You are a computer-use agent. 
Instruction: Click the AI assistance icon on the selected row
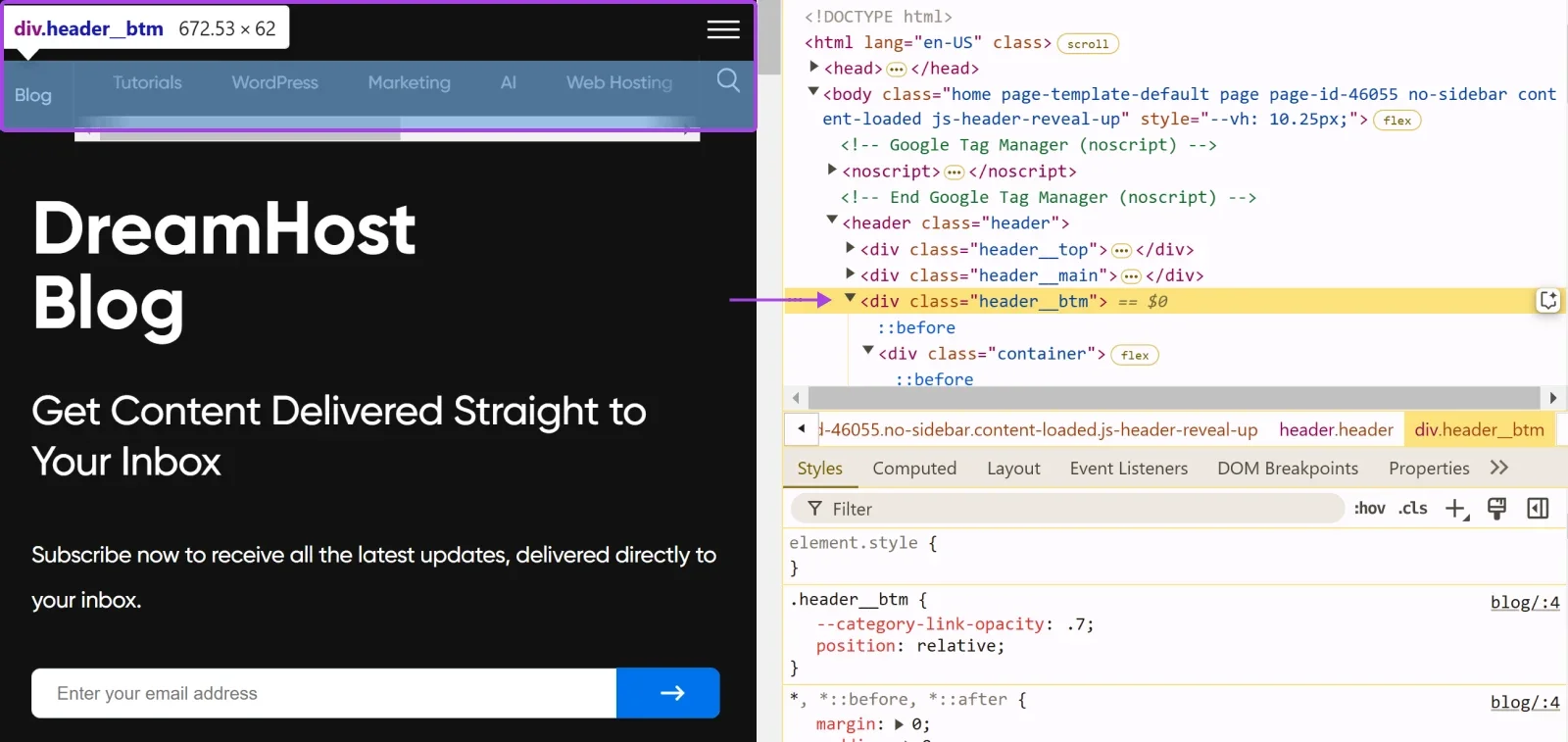(x=1548, y=301)
